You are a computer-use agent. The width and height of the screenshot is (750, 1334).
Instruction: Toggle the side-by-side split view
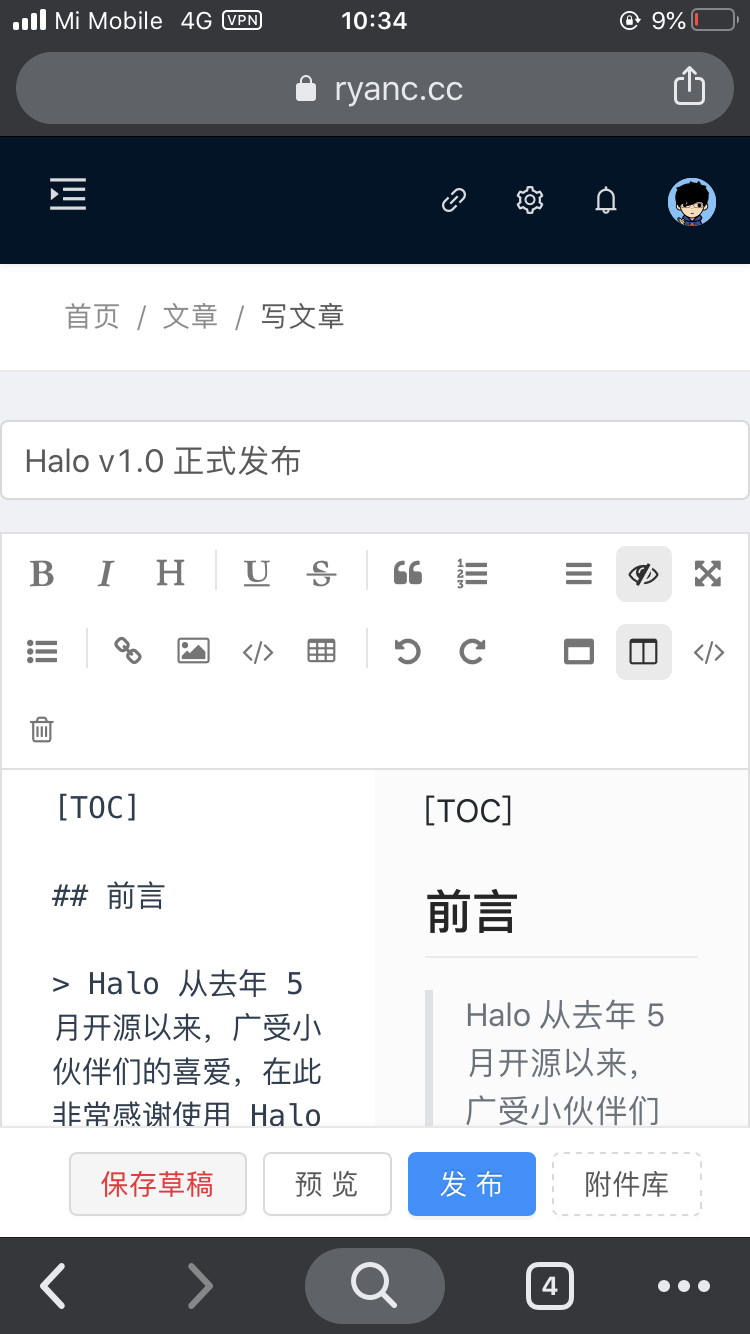(x=643, y=651)
